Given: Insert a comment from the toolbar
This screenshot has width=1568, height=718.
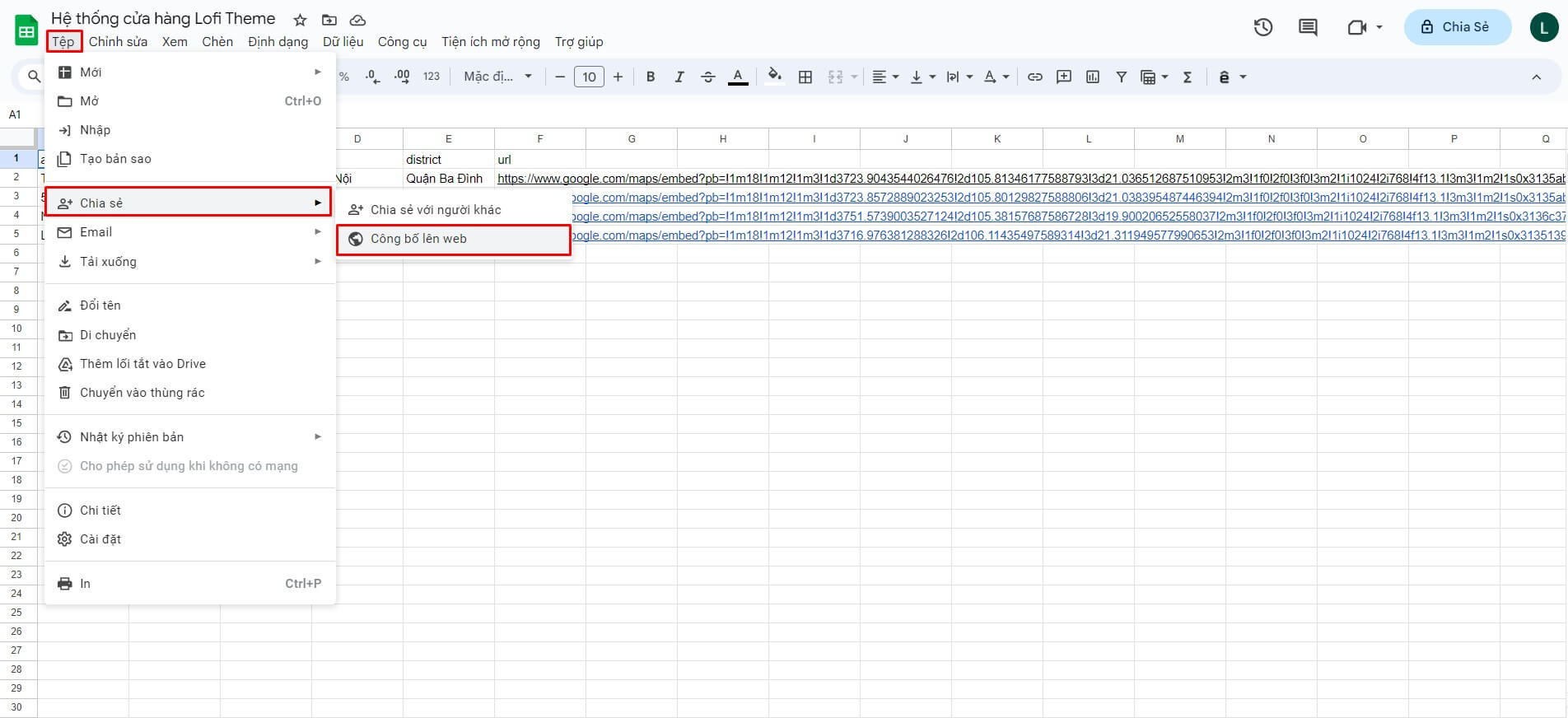Looking at the screenshot, I should click(1064, 77).
